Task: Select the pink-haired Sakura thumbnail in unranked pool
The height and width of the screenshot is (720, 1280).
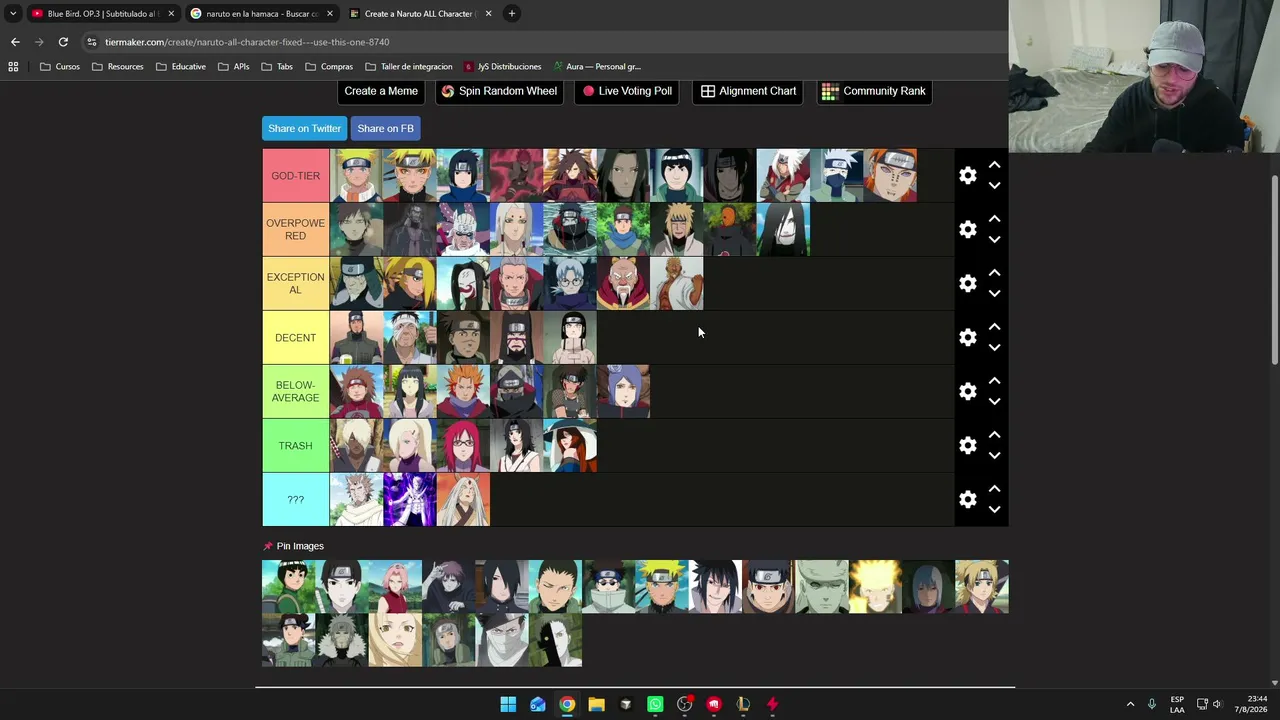Action: [395, 586]
